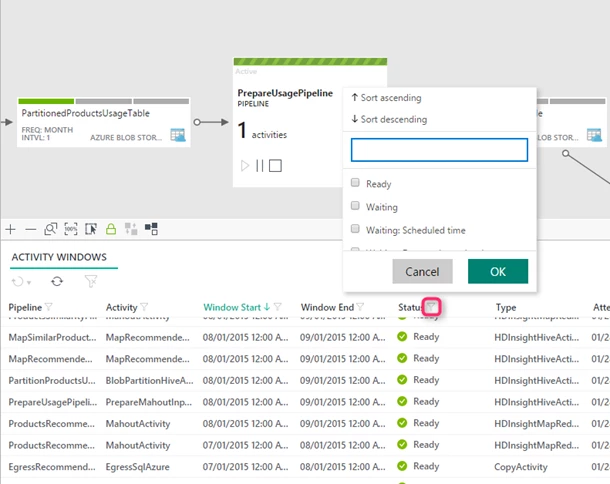Refresh the activity windows list

click(57, 281)
